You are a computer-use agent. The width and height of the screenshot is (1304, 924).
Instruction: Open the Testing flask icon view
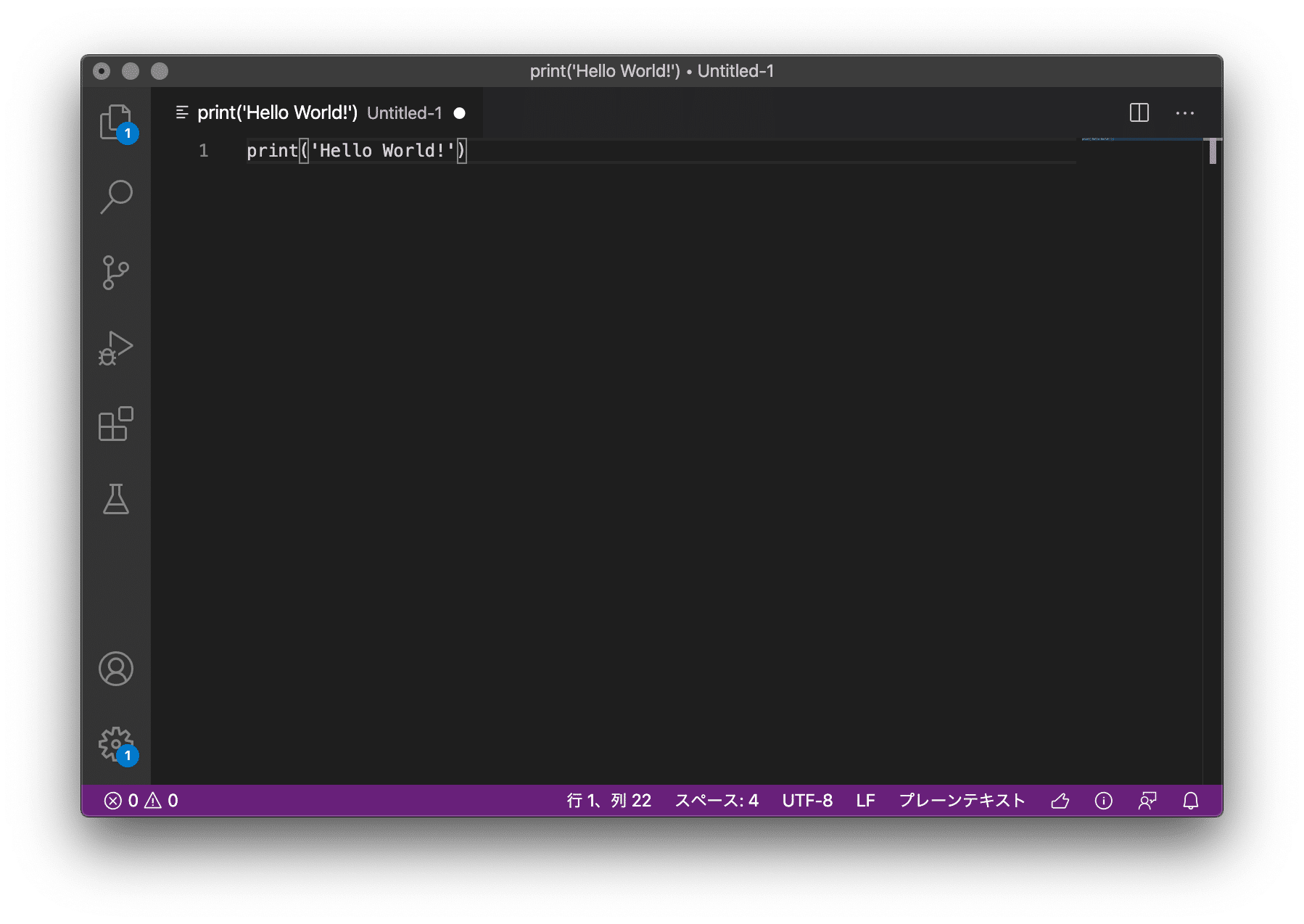[115, 499]
